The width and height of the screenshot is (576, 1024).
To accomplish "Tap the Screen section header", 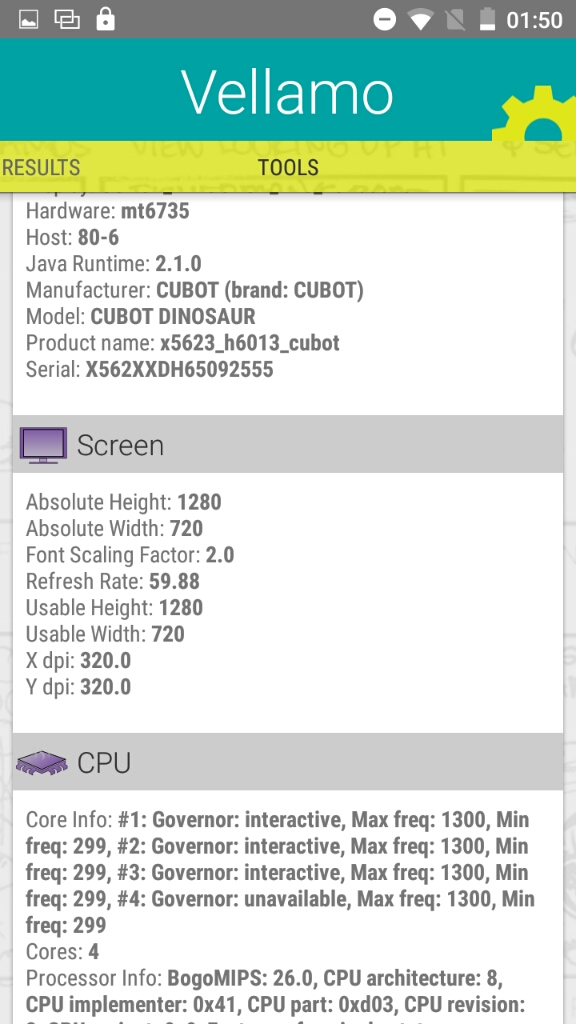I will [288, 444].
